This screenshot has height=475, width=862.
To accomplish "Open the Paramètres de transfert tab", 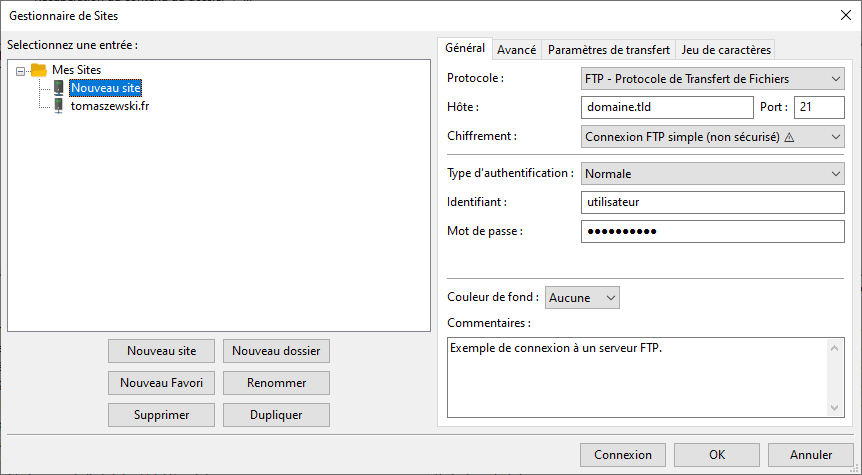I will coord(609,50).
